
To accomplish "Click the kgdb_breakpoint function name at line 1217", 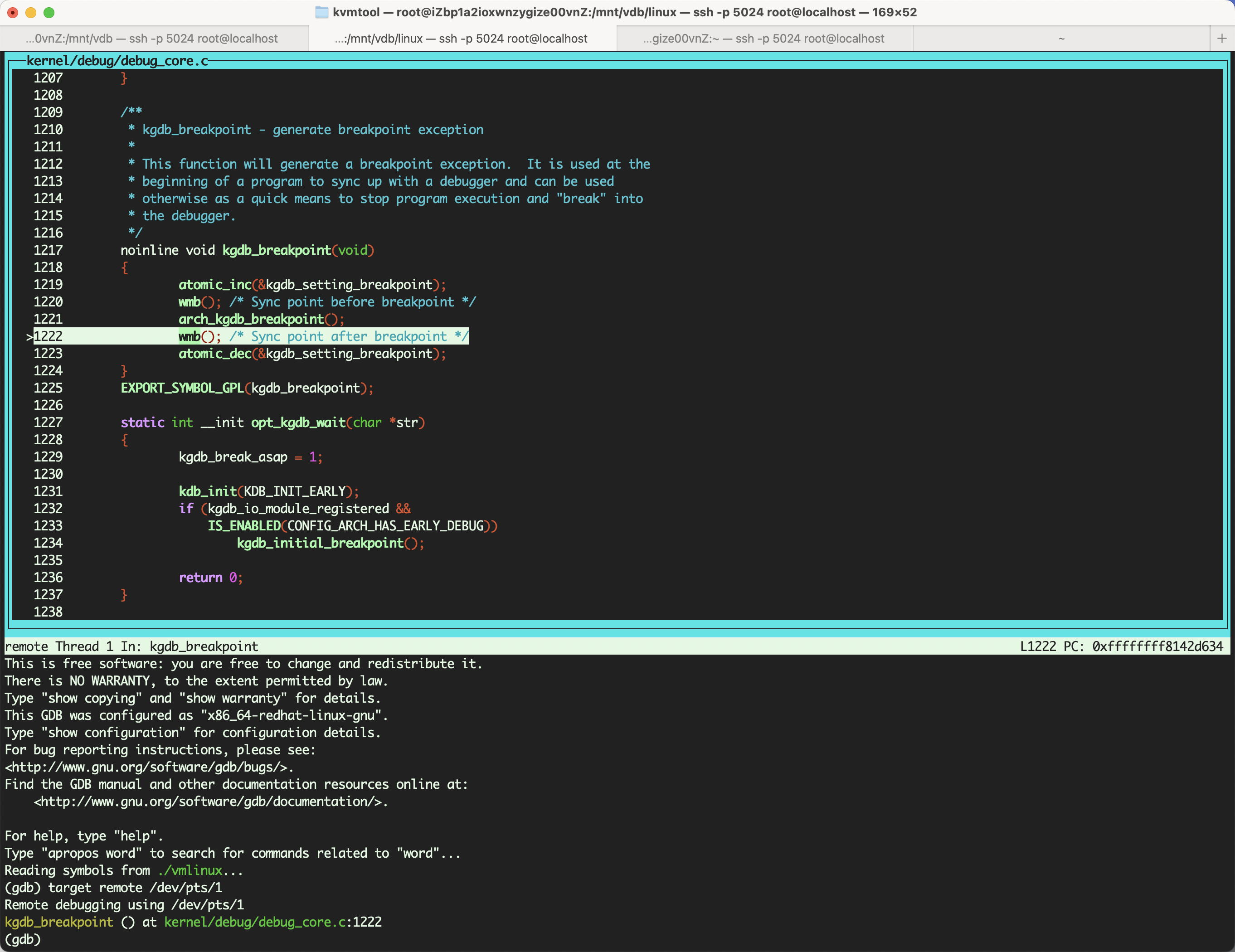I will (x=276, y=250).
